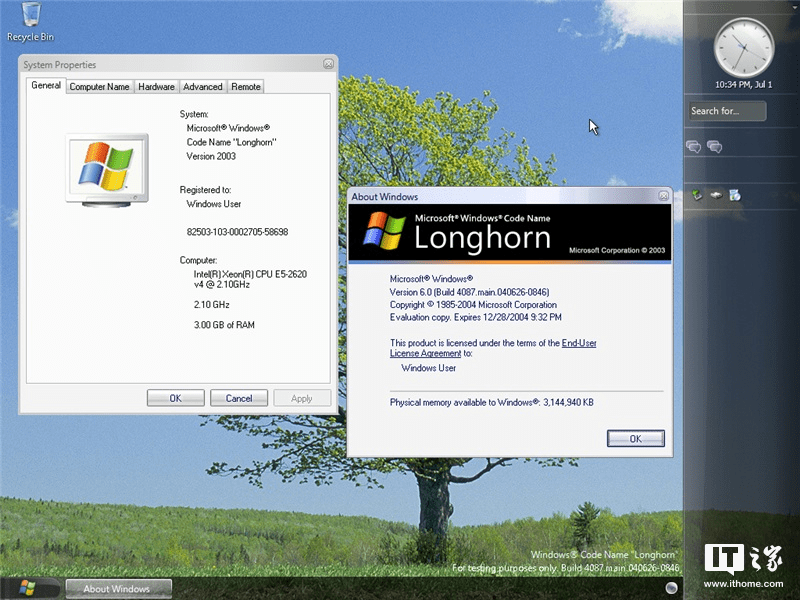Click the left chat bubbles icon in sidebar

tap(696, 144)
